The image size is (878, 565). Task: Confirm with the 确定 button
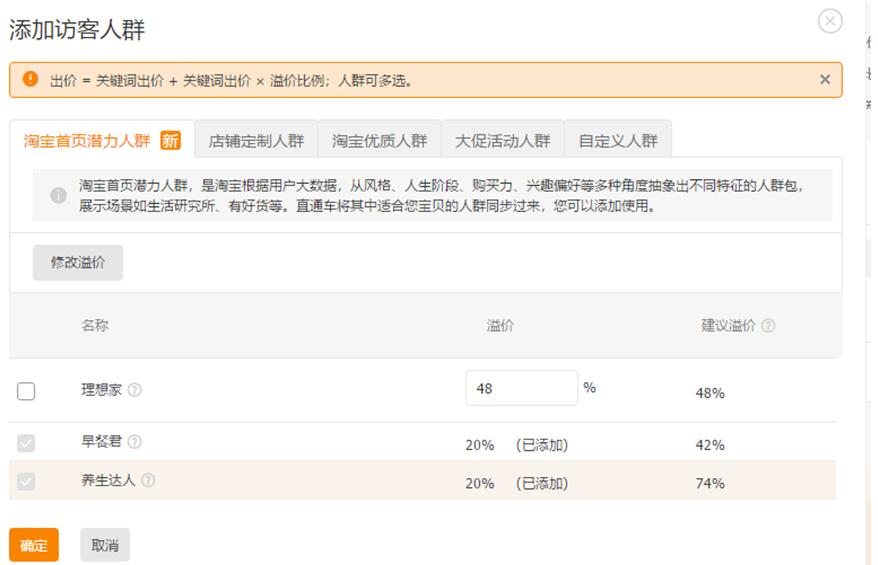[x=34, y=545]
